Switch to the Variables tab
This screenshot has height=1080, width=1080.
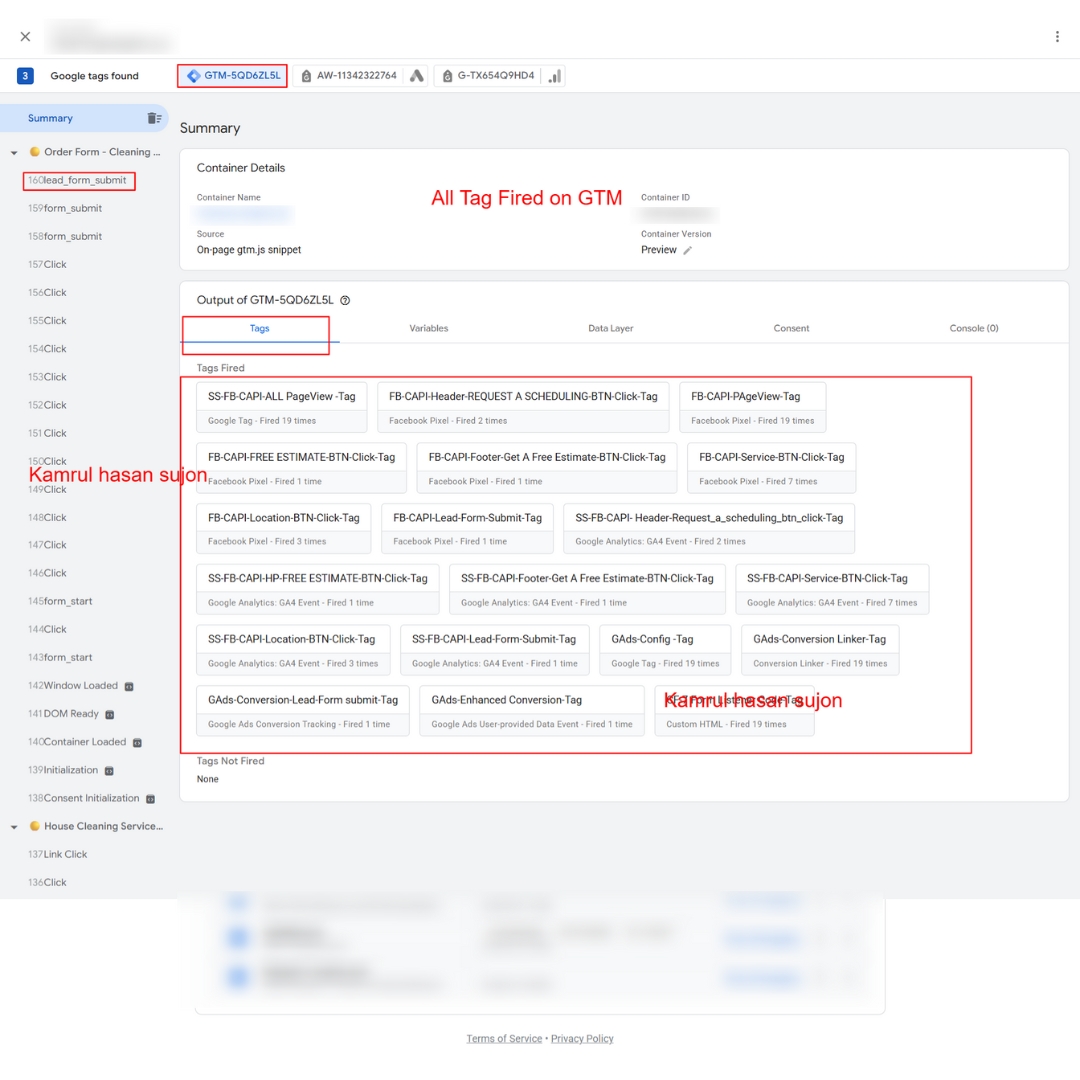(x=428, y=329)
